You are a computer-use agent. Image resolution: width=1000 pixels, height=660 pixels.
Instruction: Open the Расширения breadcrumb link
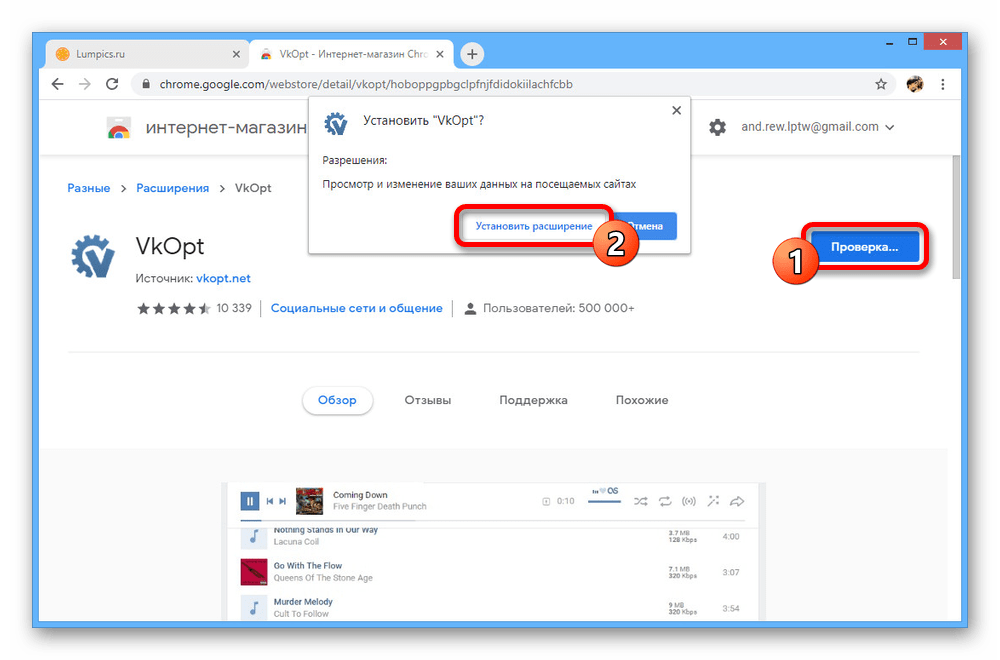point(172,188)
